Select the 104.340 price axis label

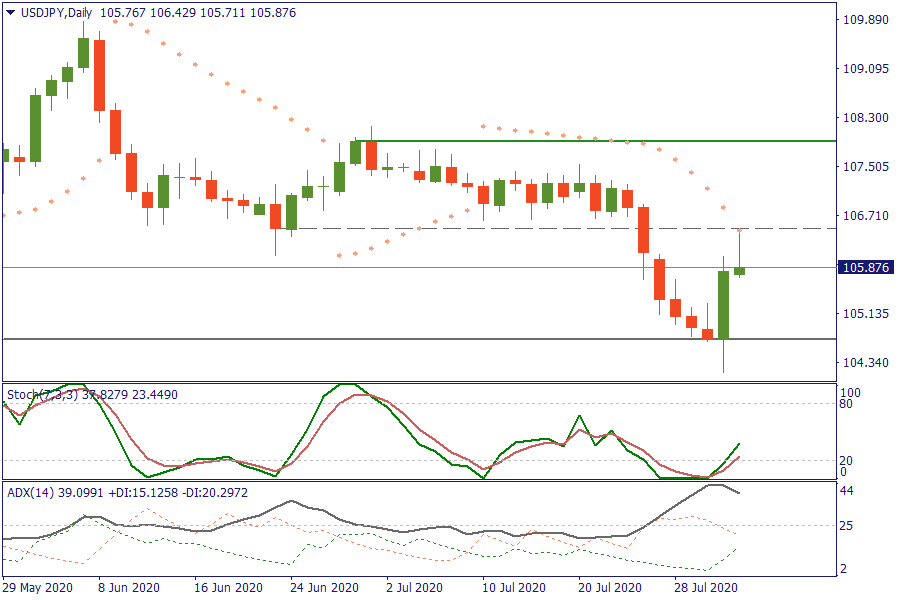tap(866, 362)
